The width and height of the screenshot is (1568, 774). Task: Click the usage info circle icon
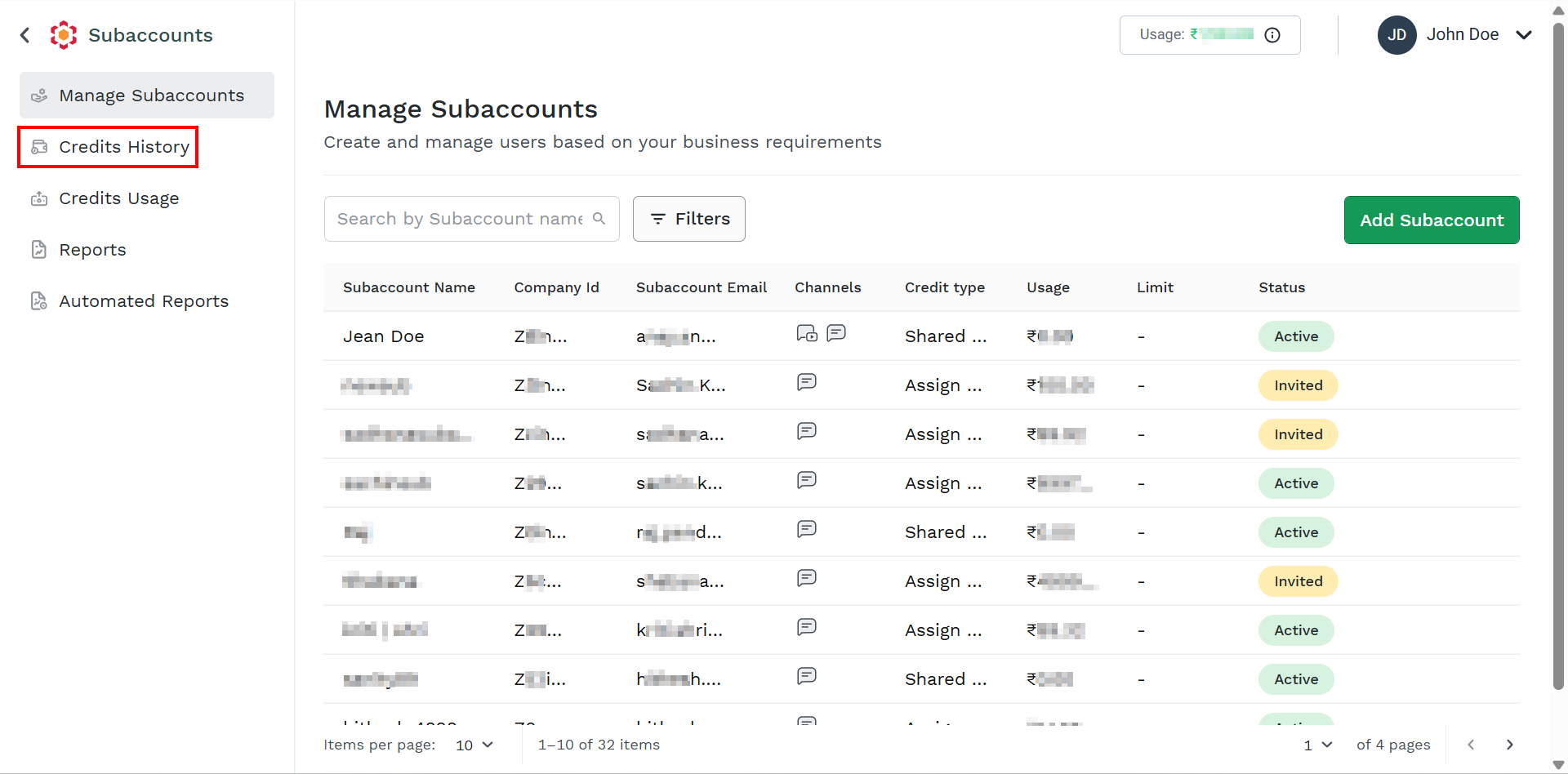[1272, 35]
